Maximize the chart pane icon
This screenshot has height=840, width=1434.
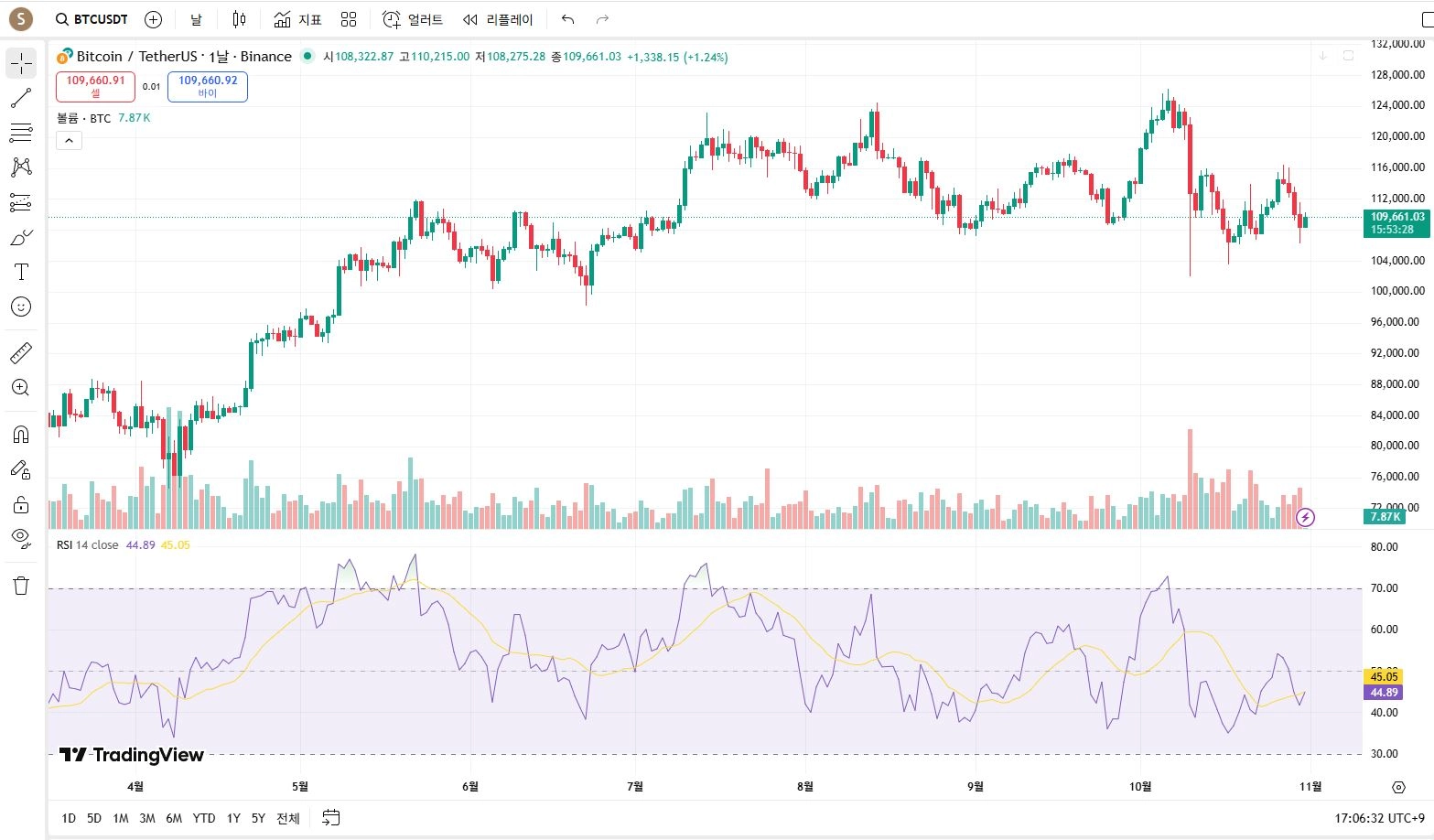pyautogui.click(x=1348, y=56)
